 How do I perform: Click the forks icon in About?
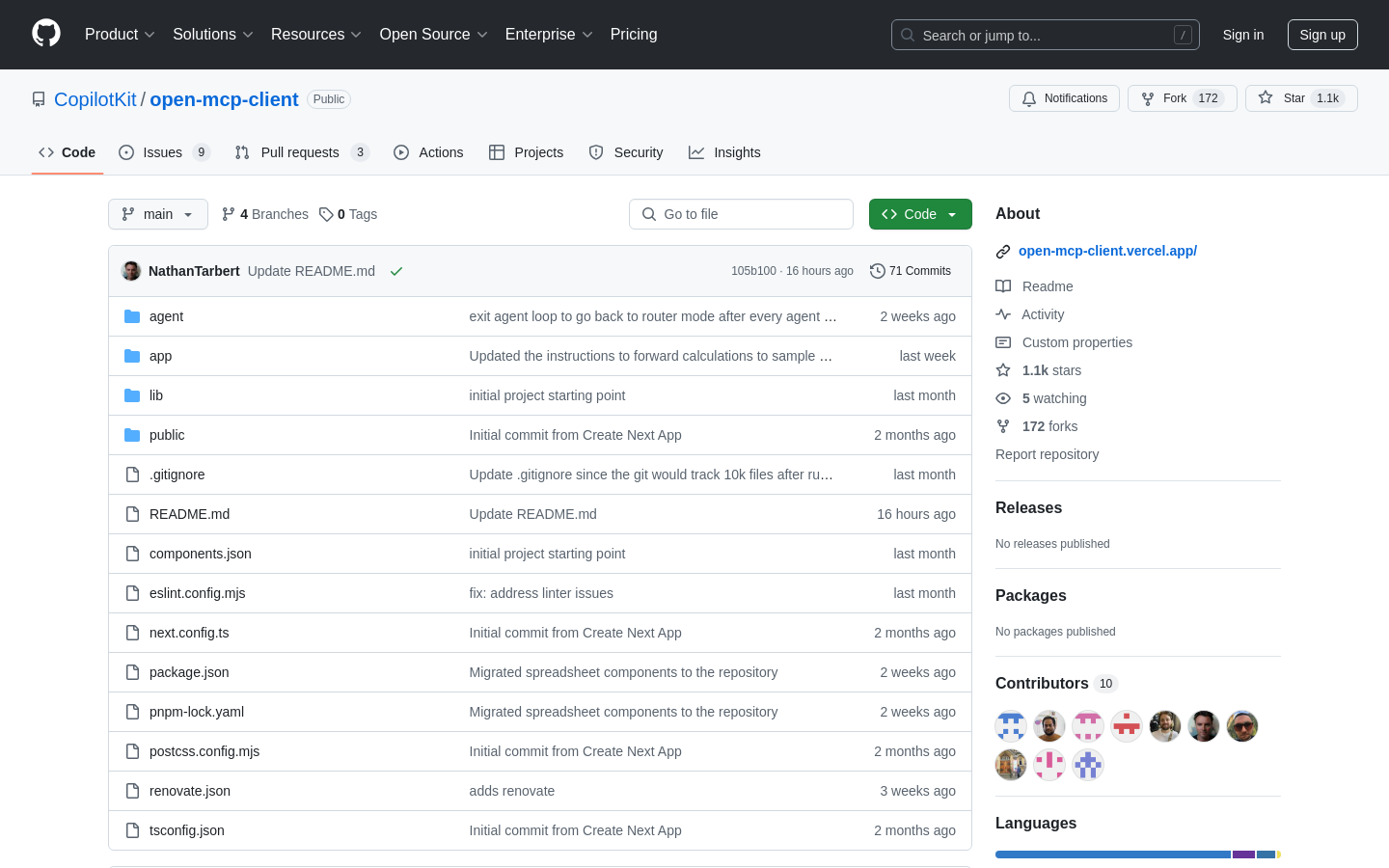(1003, 426)
